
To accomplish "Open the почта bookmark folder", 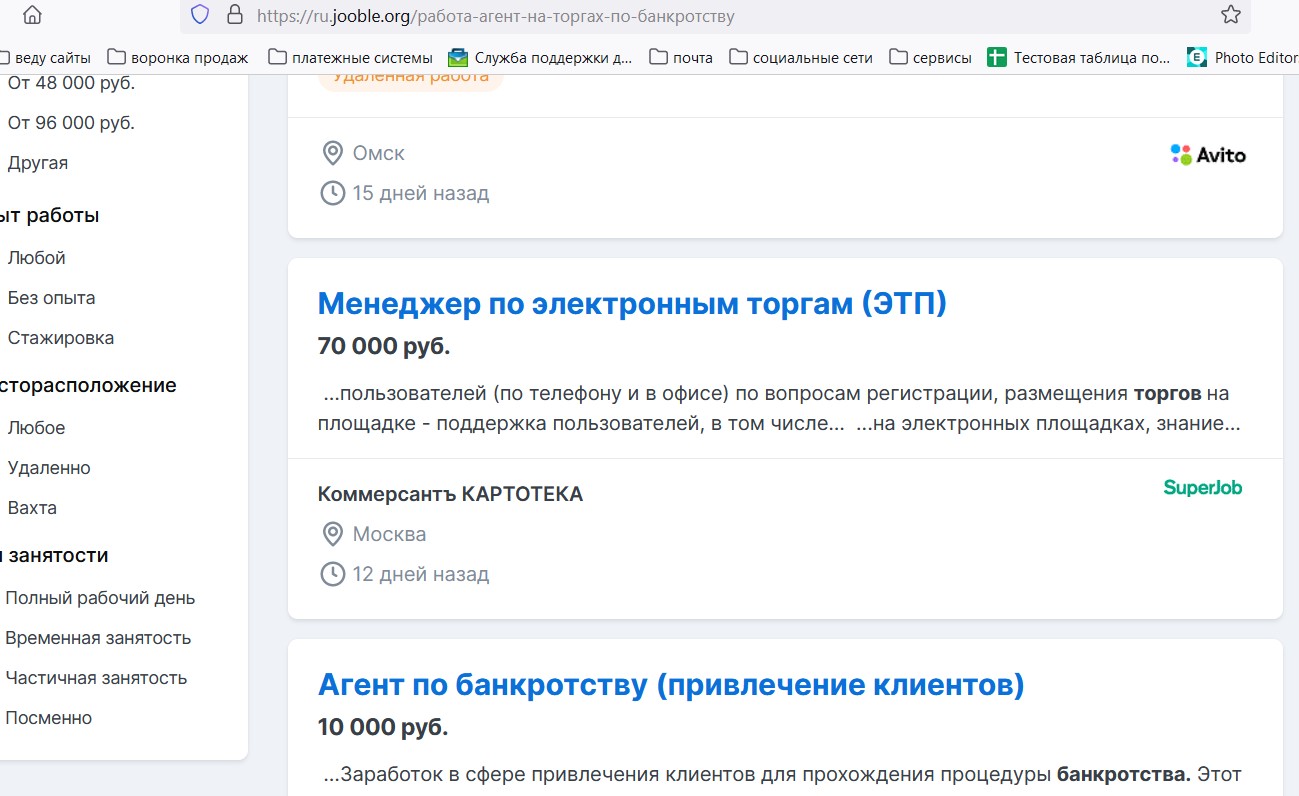I will point(681,58).
